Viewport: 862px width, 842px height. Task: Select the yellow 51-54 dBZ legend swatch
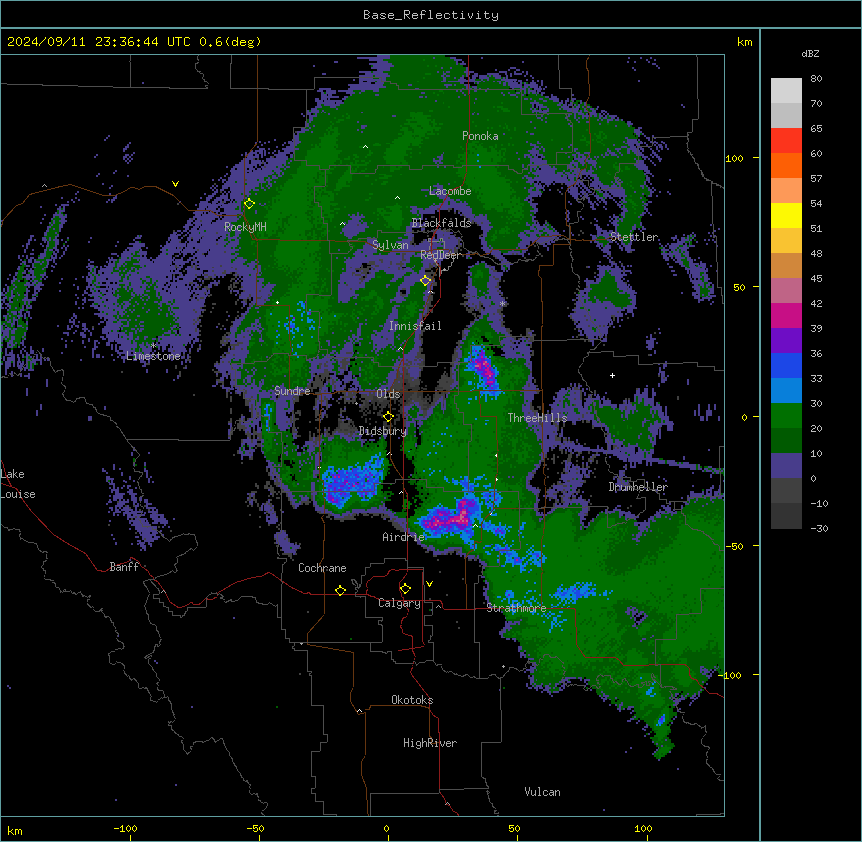786,215
